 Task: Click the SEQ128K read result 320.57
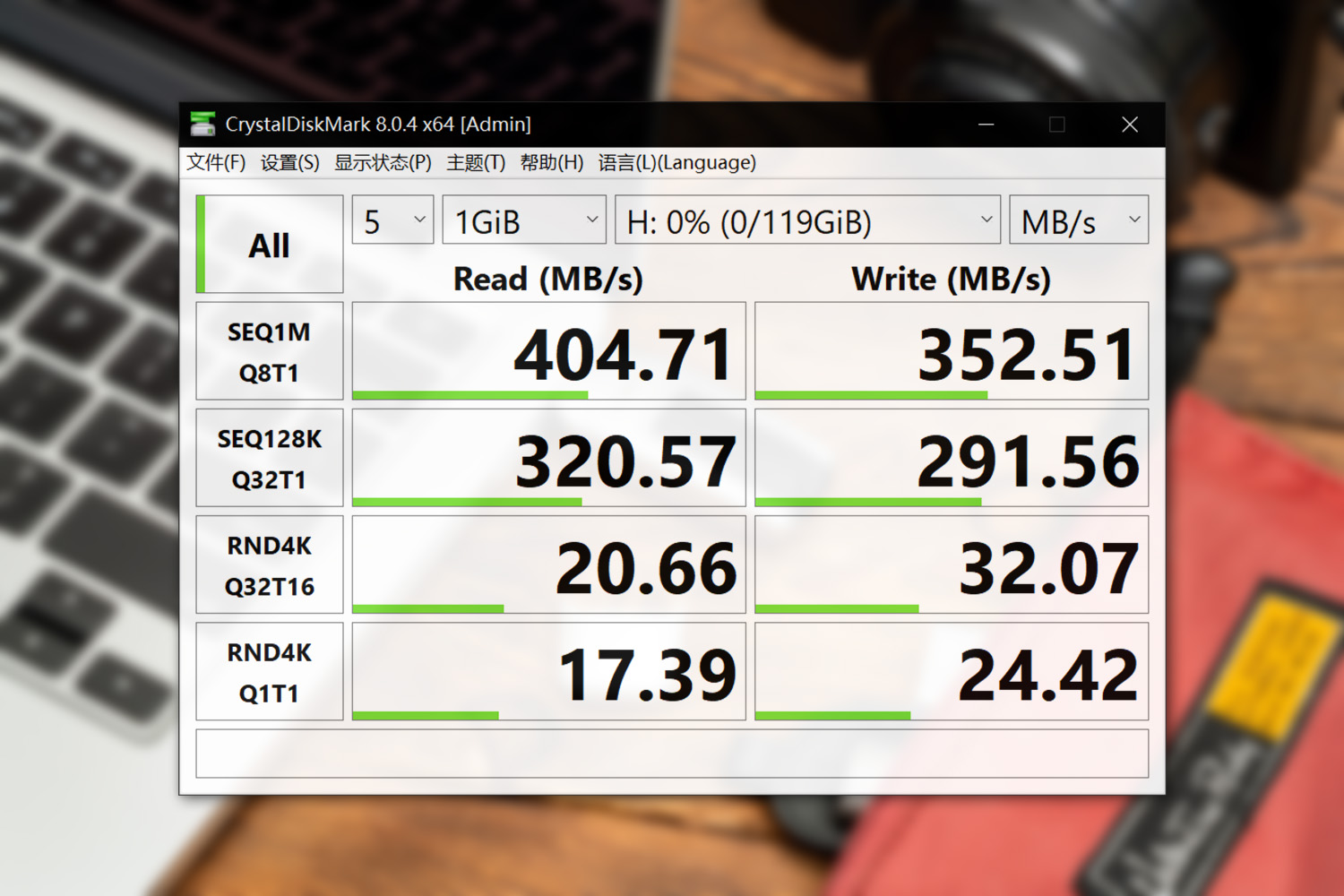(549, 458)
